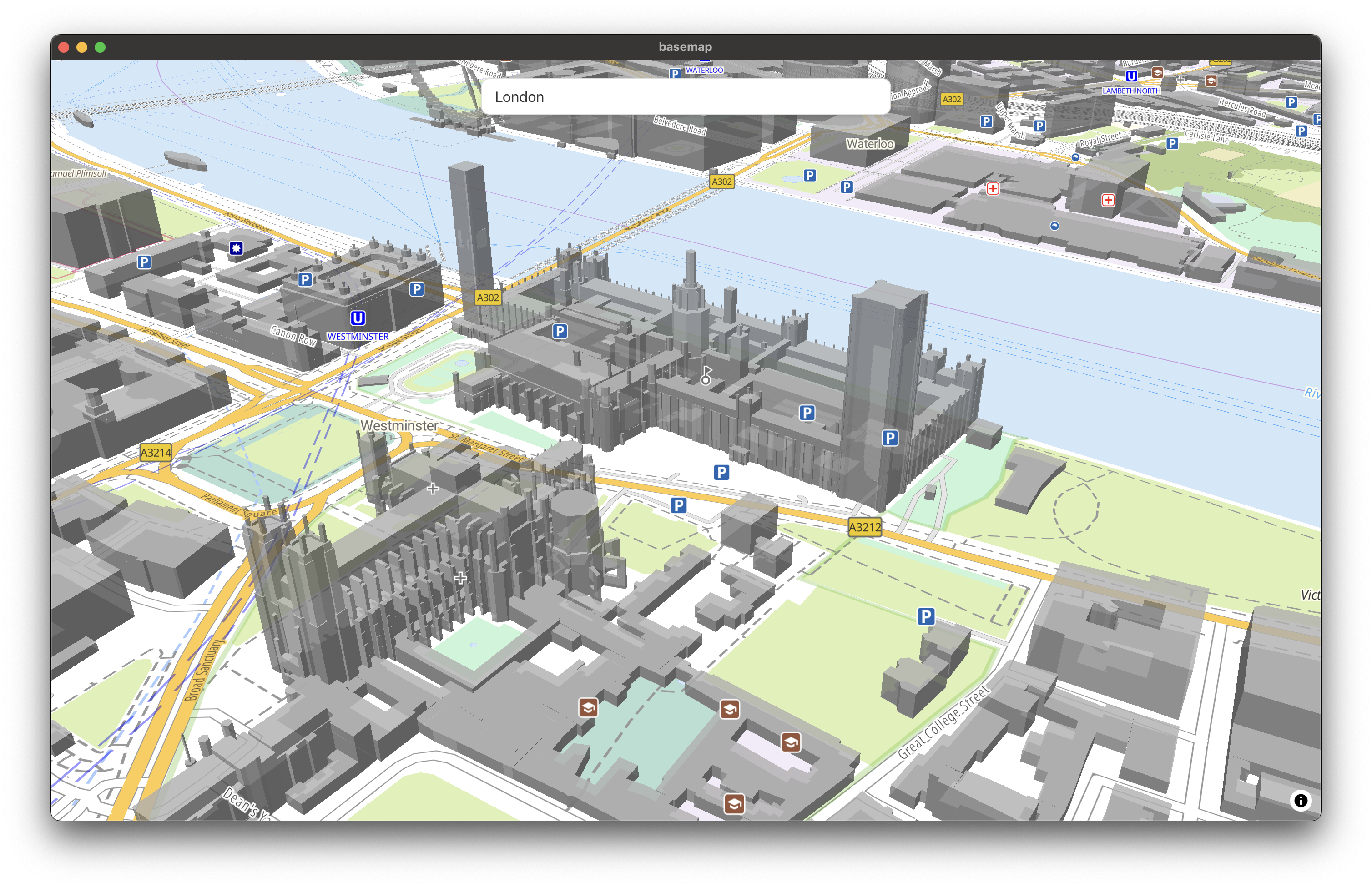Click the Westminster district label
Image resolution: width=1372 pixels, height=888 pixels.
coord(399,425)
